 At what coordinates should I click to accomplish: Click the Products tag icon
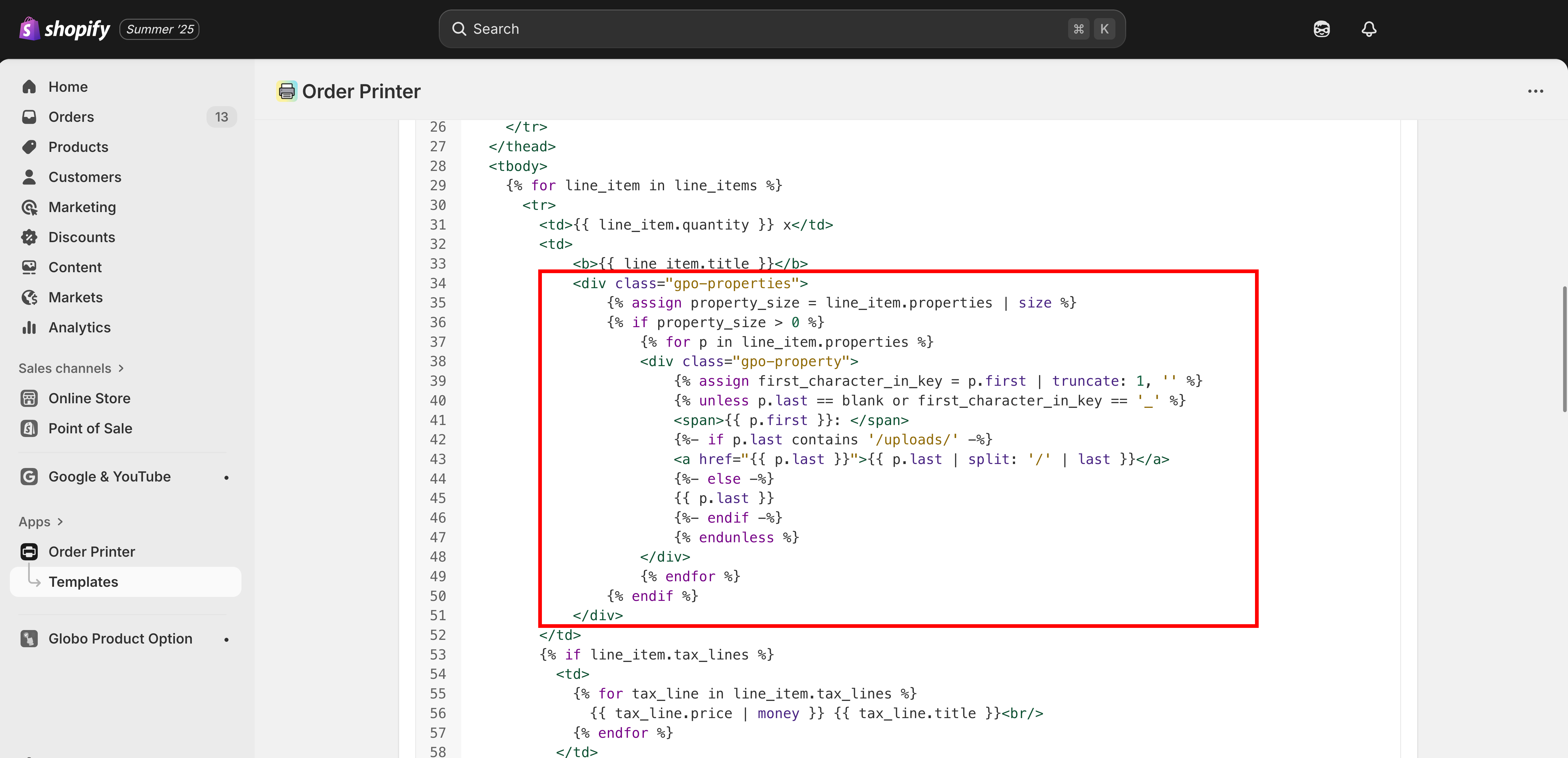29,147
